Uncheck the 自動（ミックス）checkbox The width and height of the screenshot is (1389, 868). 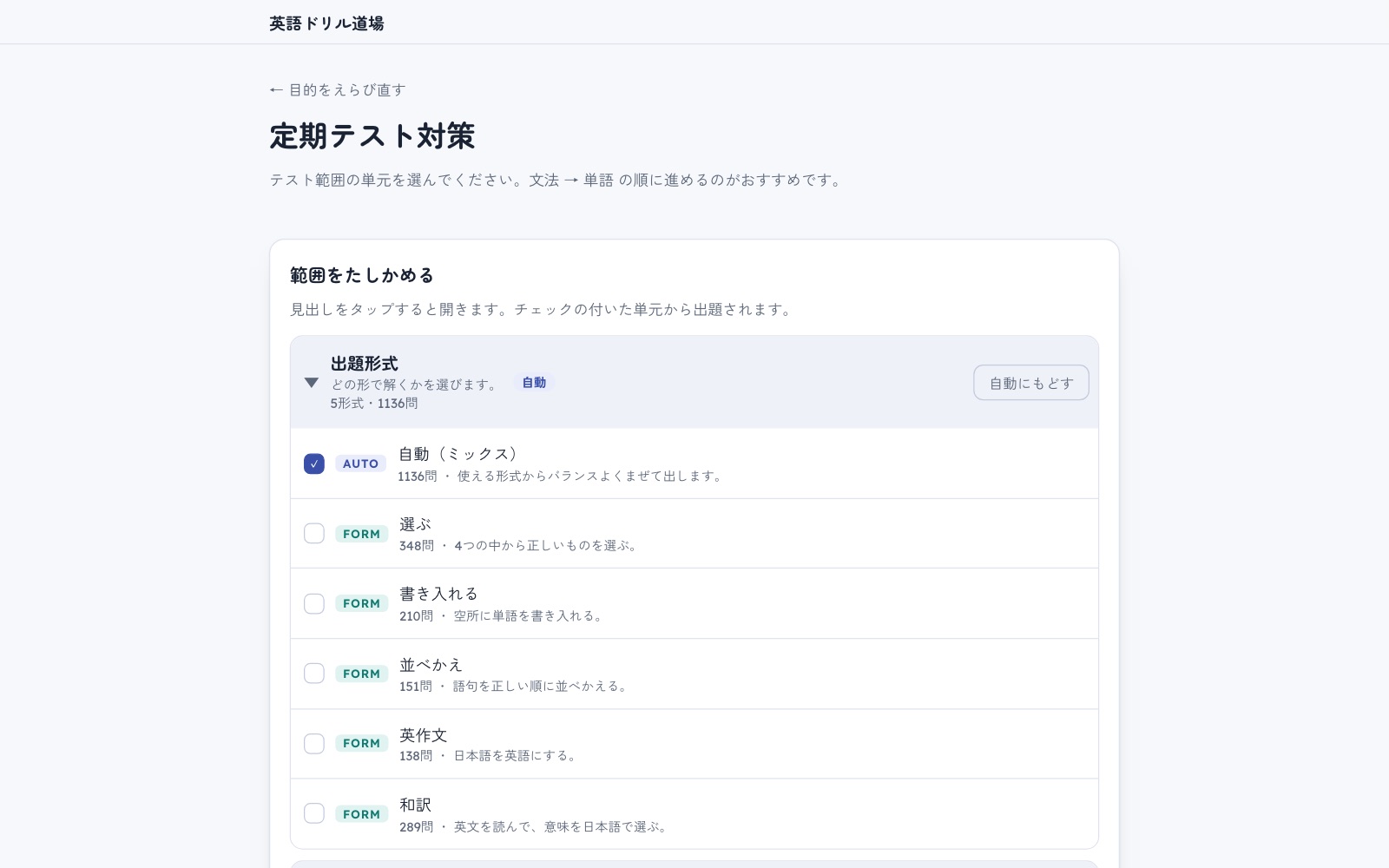tap(314, 464)
